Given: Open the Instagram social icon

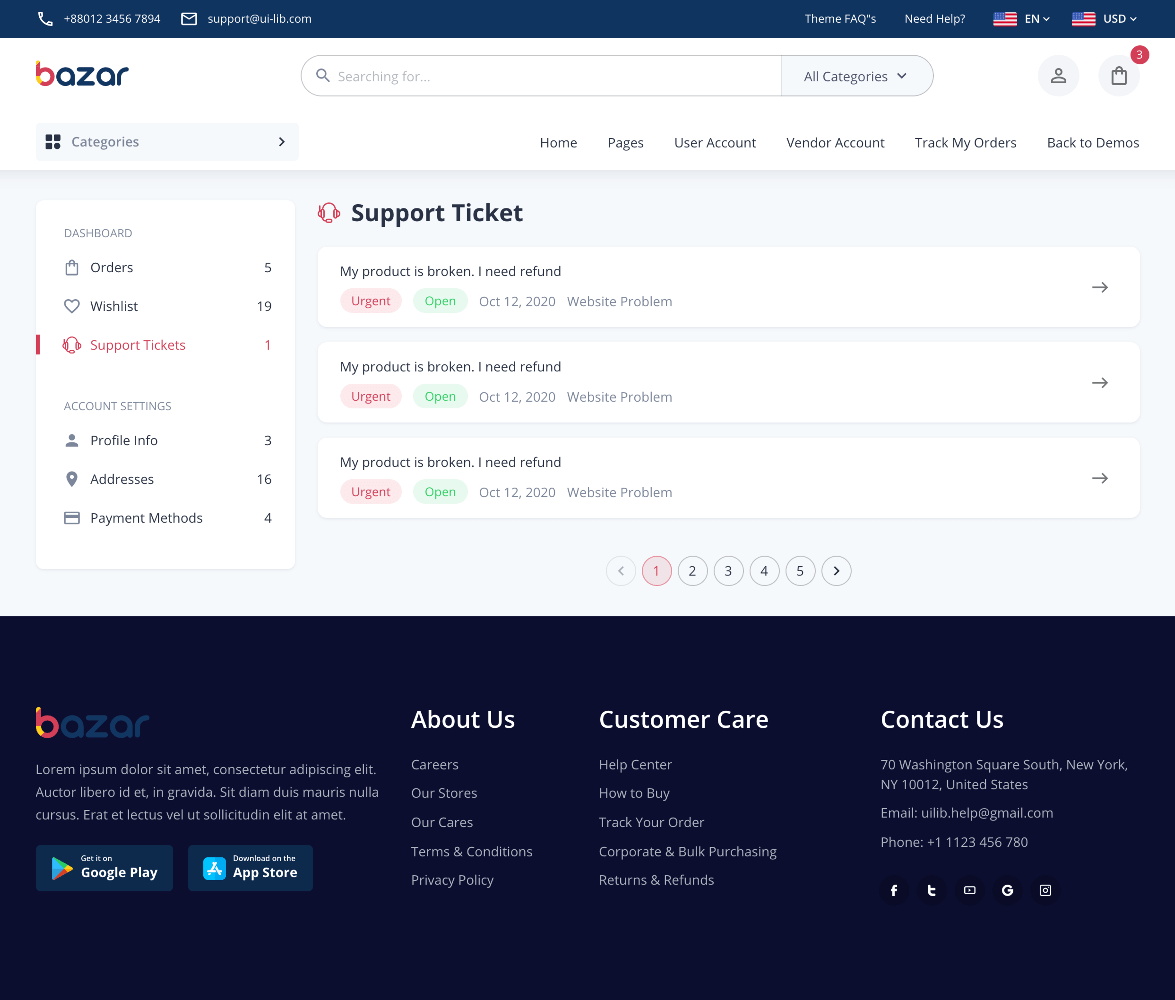Looking at the screenshot, I should click(1045, 890).
